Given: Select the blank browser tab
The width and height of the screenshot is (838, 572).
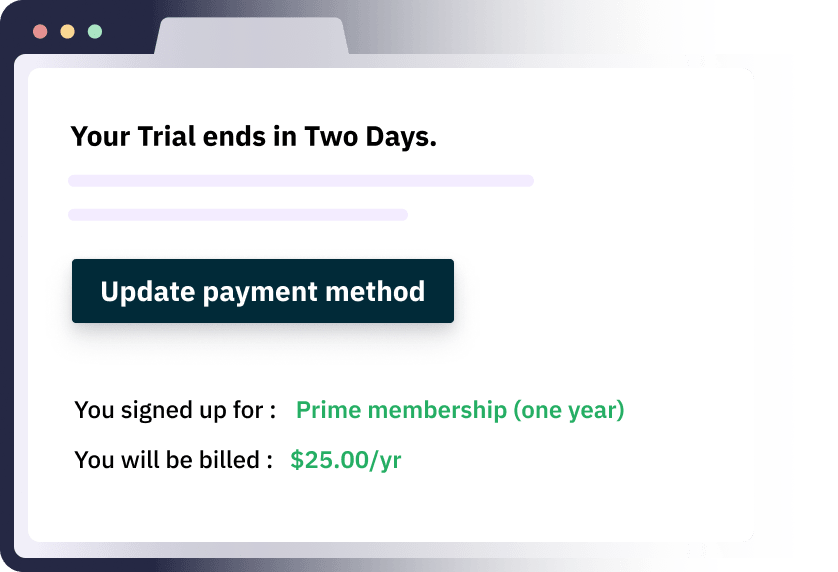Looking at the screenshot, I should pyautogui.click(x=251, y=39).
